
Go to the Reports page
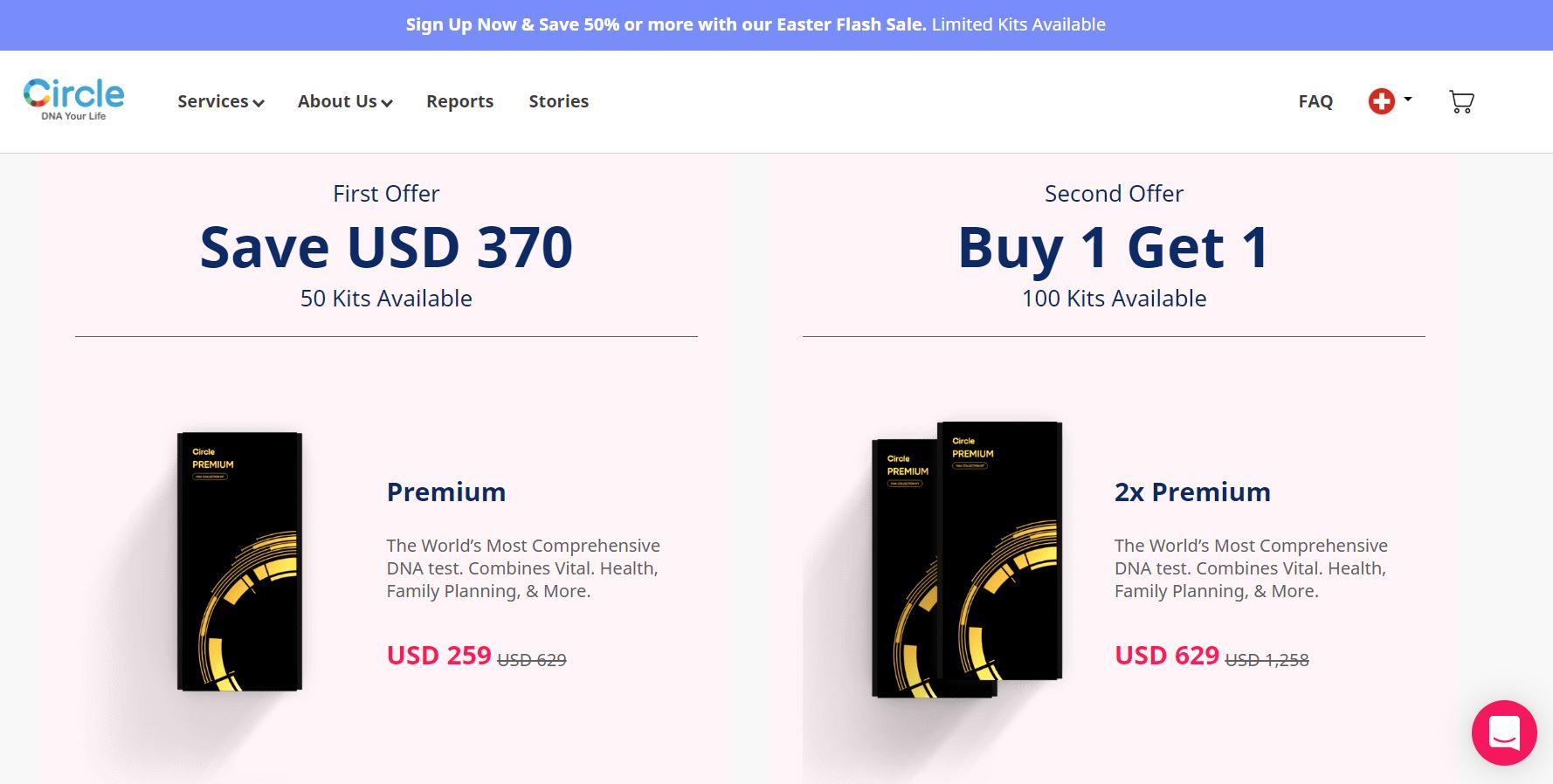coord(459,101)
